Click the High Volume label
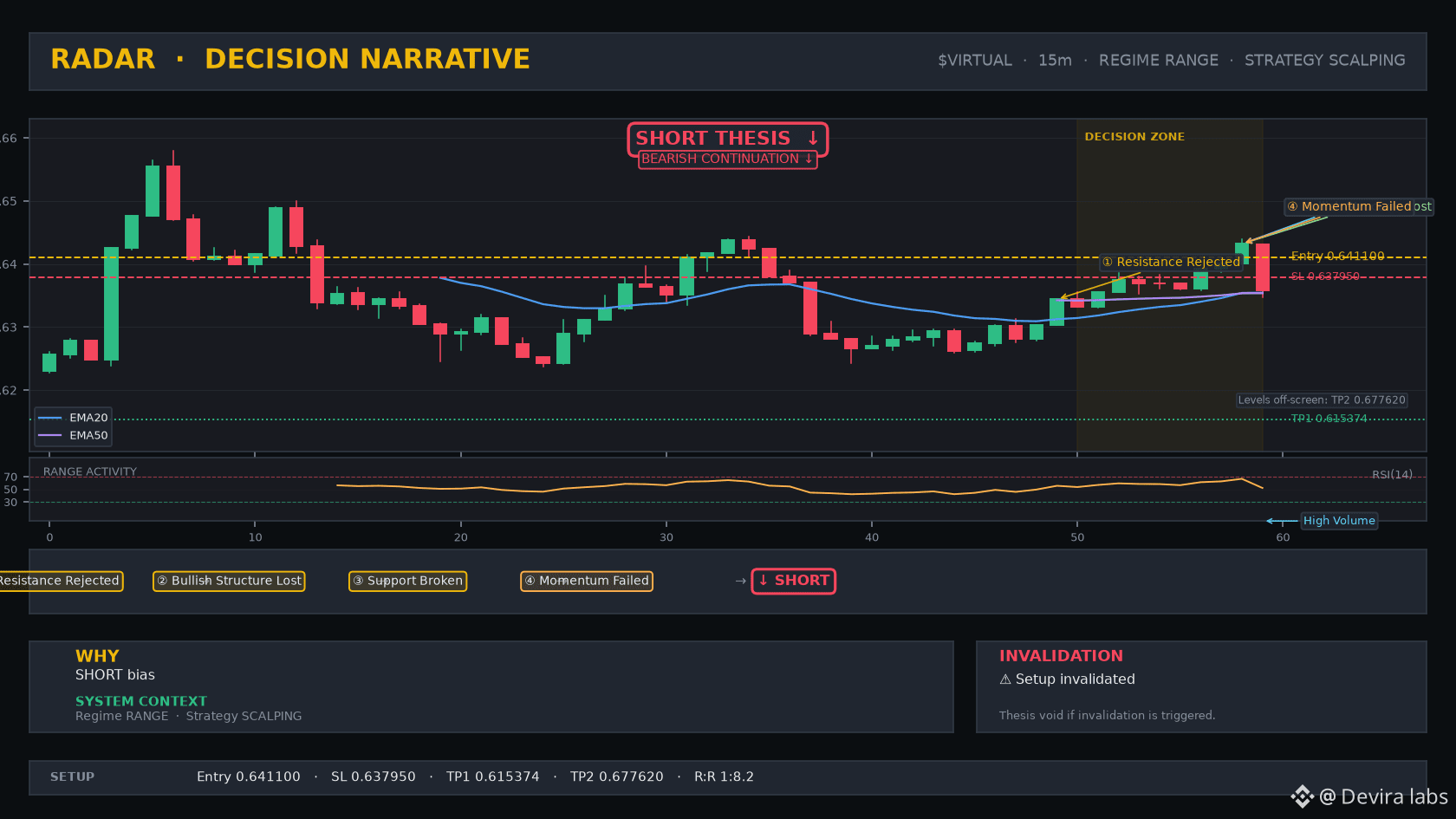1456x819 pixels. pos(1339,521)
